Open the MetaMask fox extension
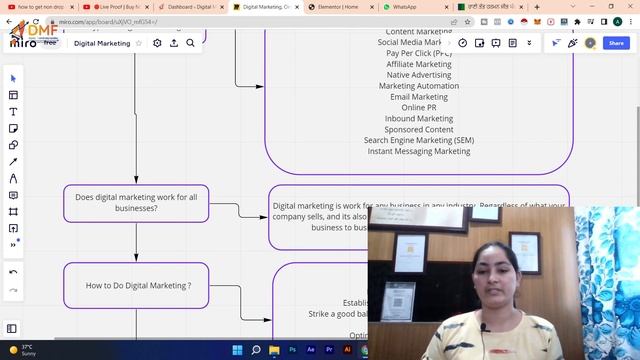640x360 pixels. 537,22
